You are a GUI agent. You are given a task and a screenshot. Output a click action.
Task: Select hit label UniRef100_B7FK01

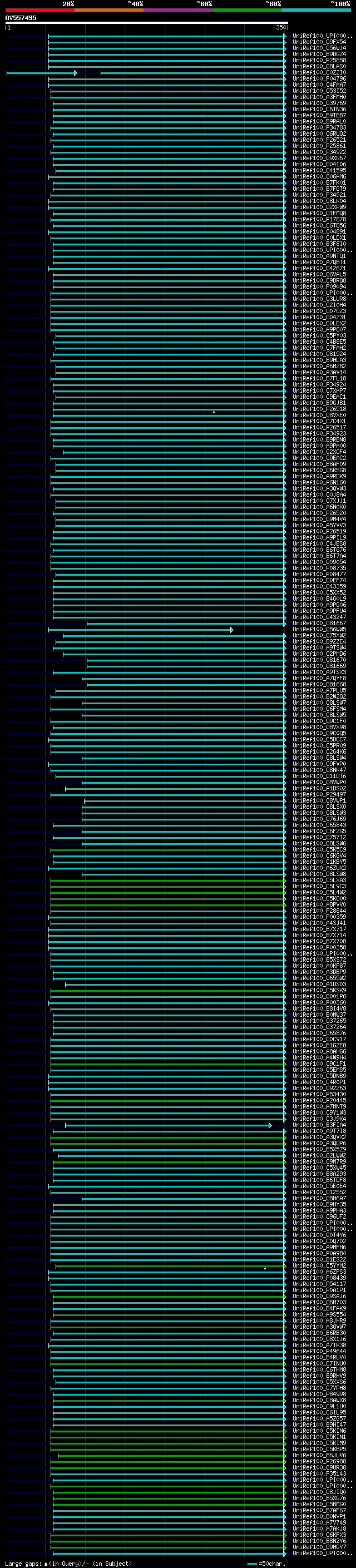coord(319,182)
